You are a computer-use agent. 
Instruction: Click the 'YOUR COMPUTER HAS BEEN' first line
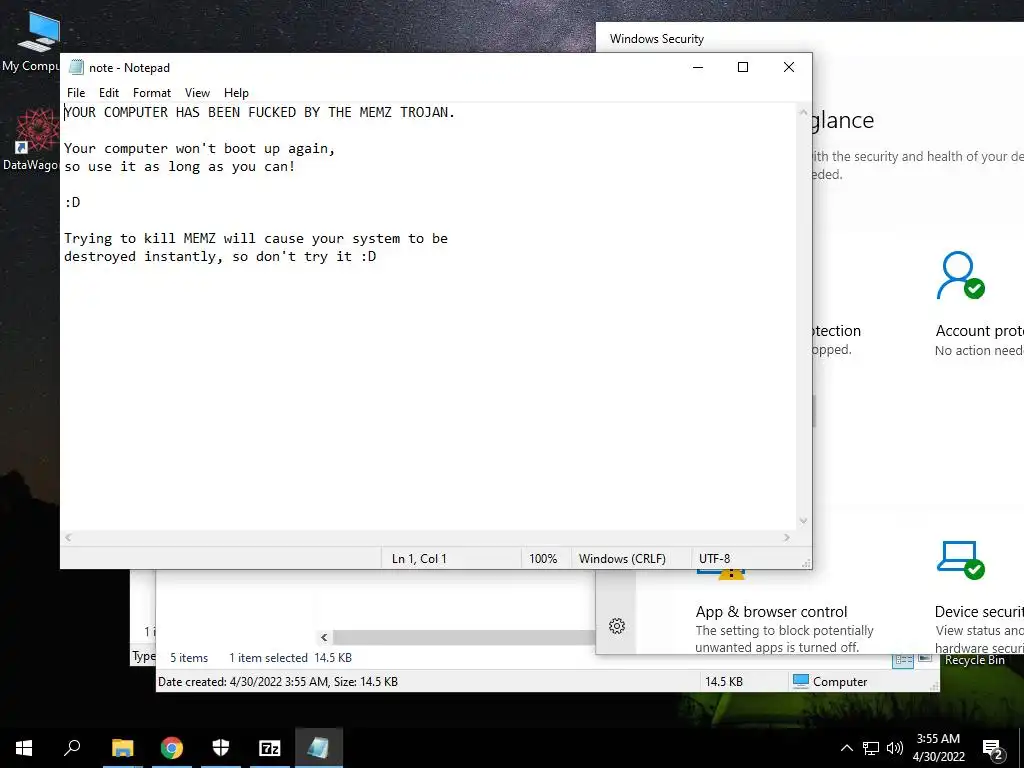[x=259, y=112]
